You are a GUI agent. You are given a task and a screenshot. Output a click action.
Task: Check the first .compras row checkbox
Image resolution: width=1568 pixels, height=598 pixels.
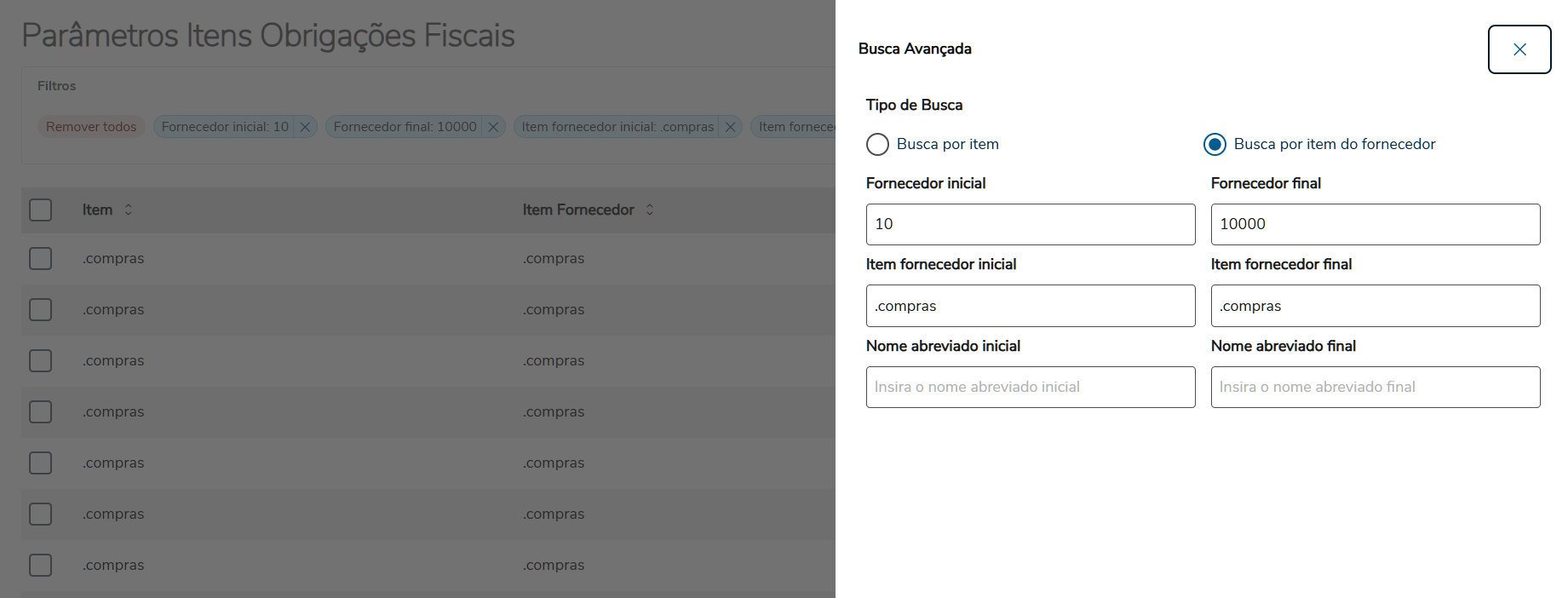point(41,258)
